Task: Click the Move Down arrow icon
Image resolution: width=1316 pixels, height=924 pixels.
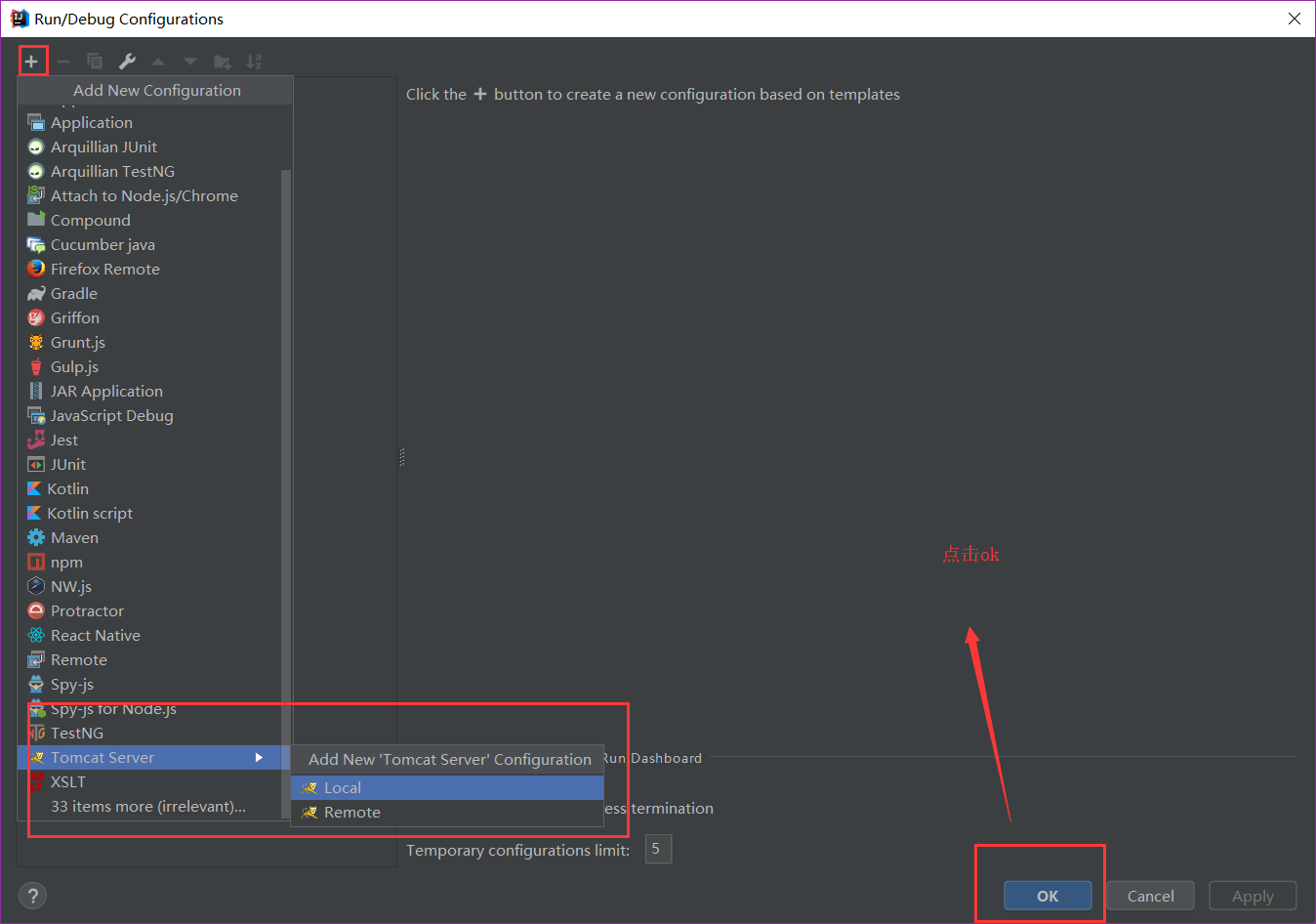Action: (x=190, y=62)
